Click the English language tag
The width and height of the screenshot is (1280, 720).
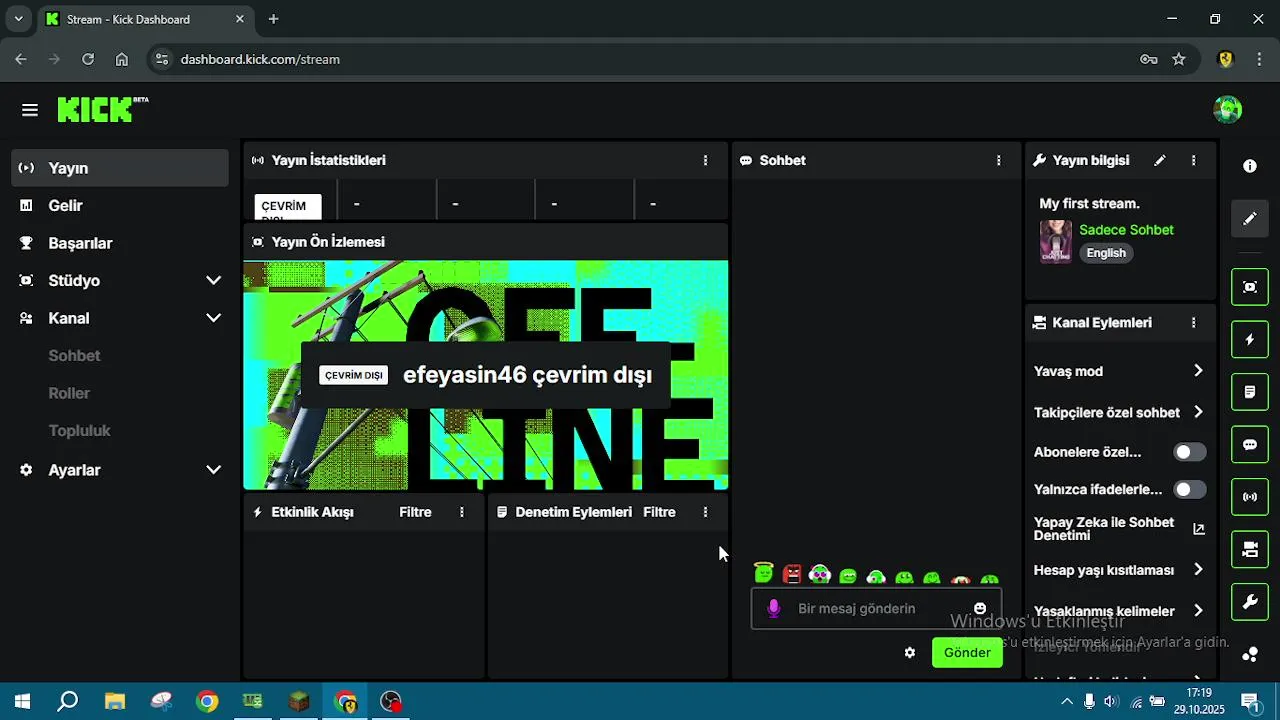(x=1106, y=253)
